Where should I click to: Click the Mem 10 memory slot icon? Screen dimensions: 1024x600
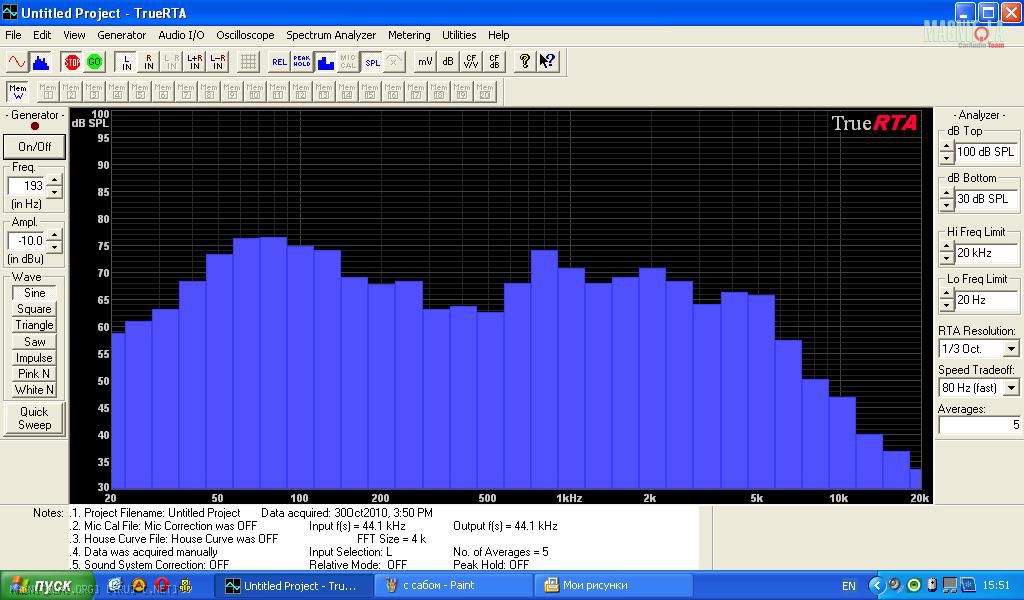click(255, 91)
